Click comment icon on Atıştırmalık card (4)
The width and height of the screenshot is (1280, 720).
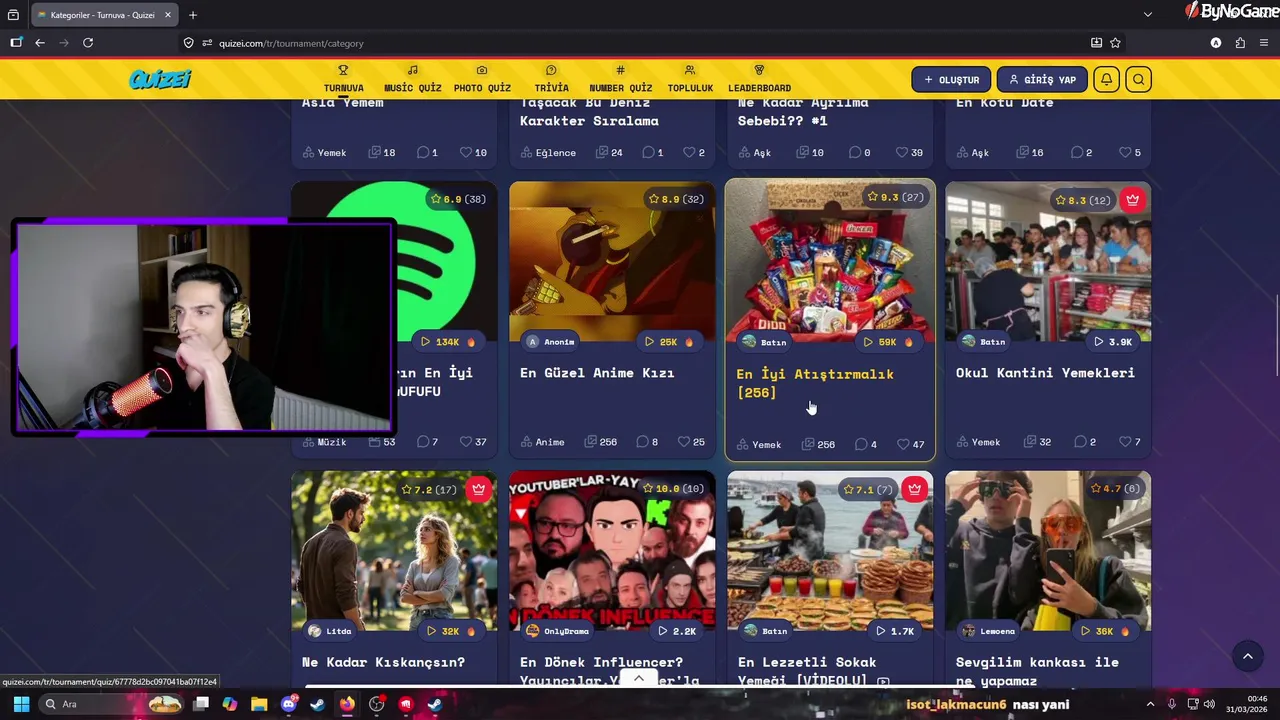click(x=861, y=444)
